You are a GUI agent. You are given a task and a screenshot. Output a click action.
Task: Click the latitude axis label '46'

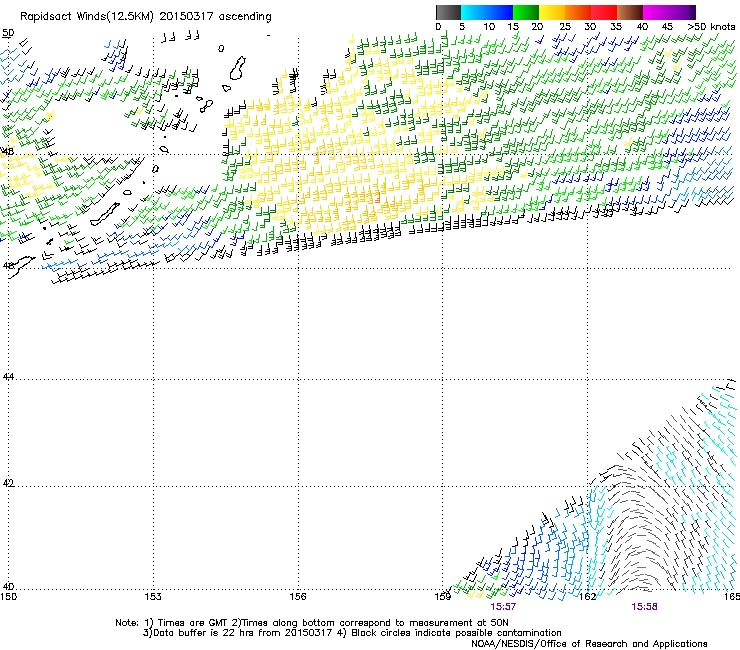[x=8, y=266]
